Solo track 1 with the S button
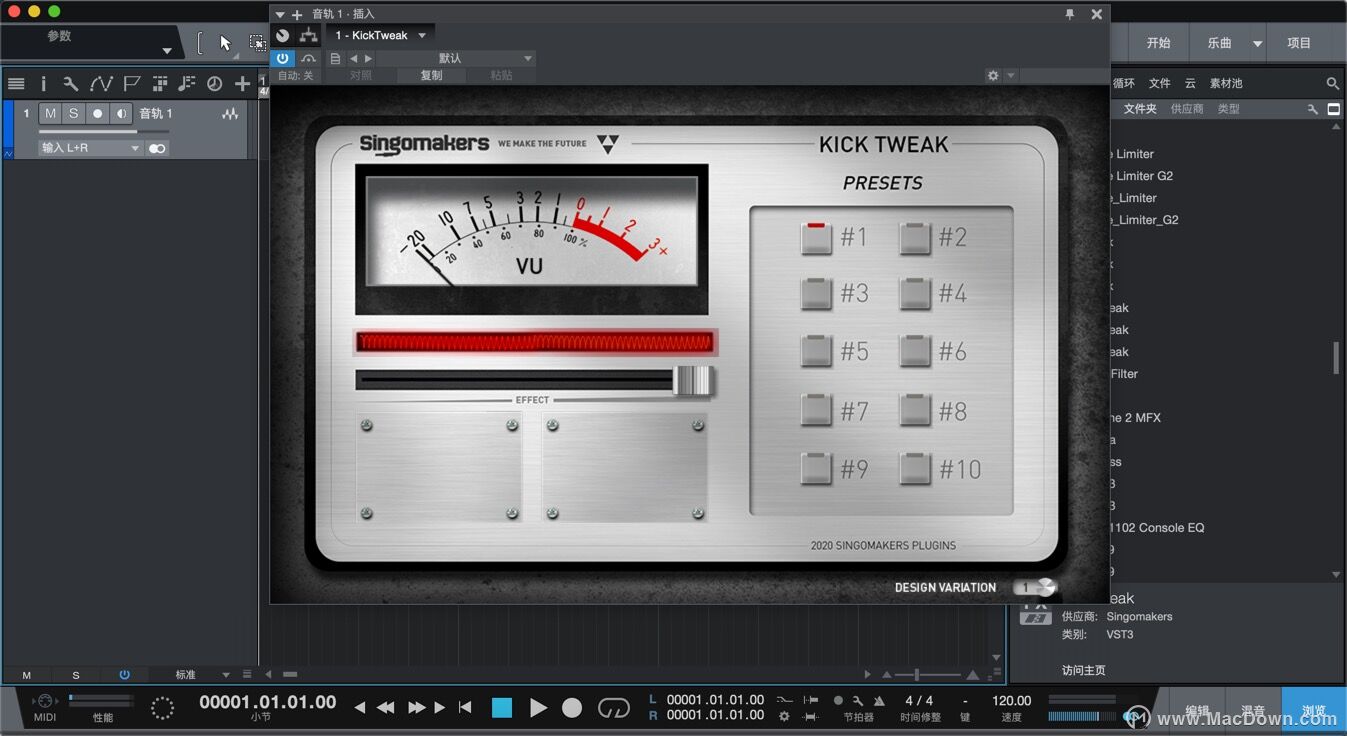Screen dimensions: 1347x736 (x=73, y=114)
